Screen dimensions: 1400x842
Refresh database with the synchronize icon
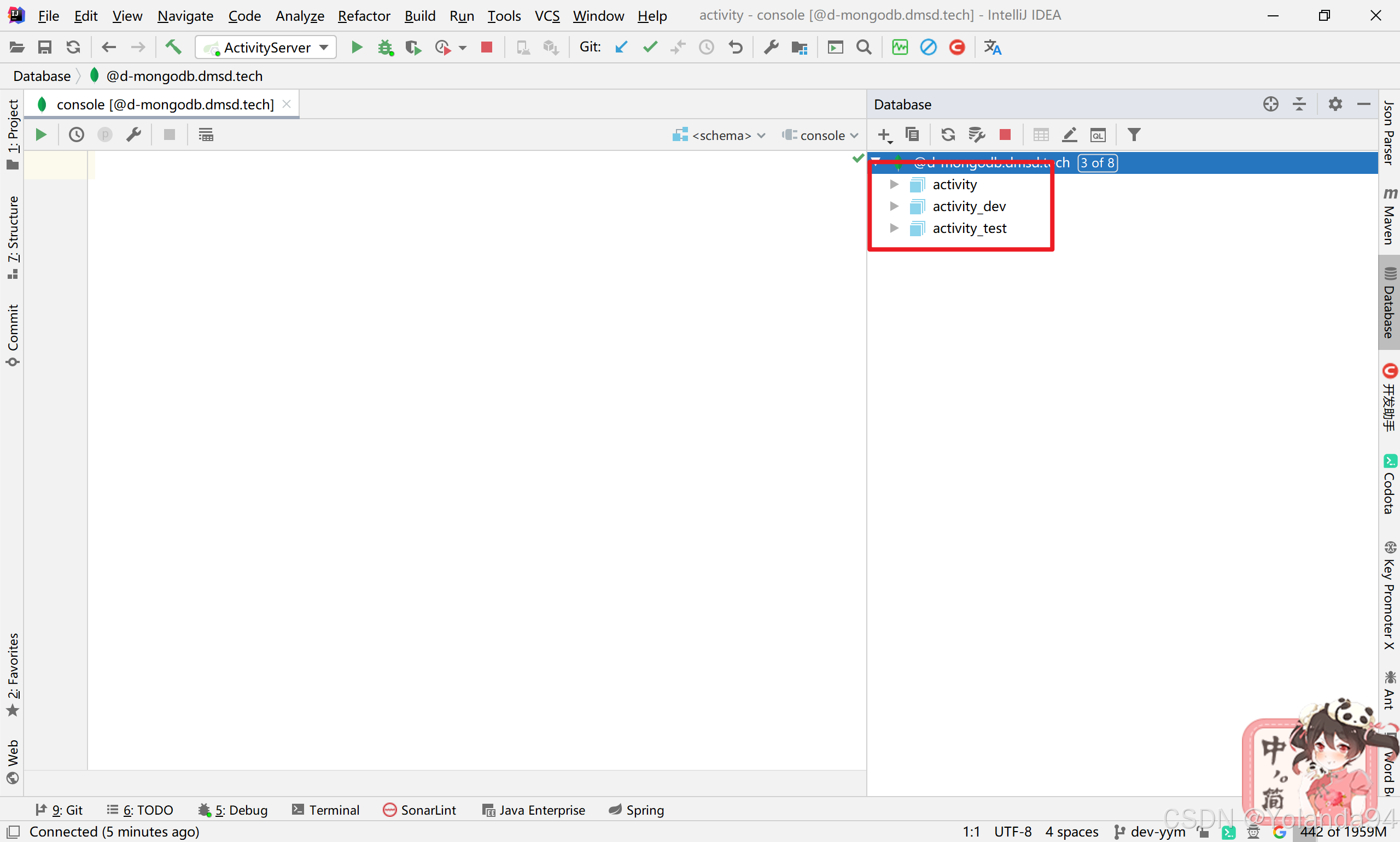[948, 135]
